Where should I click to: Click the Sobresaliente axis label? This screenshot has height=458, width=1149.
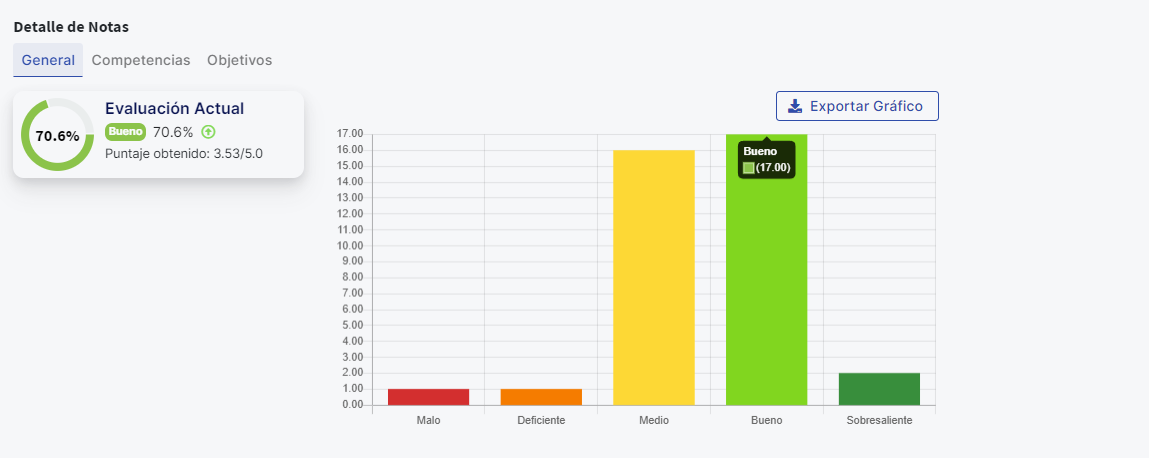point(879,421)
